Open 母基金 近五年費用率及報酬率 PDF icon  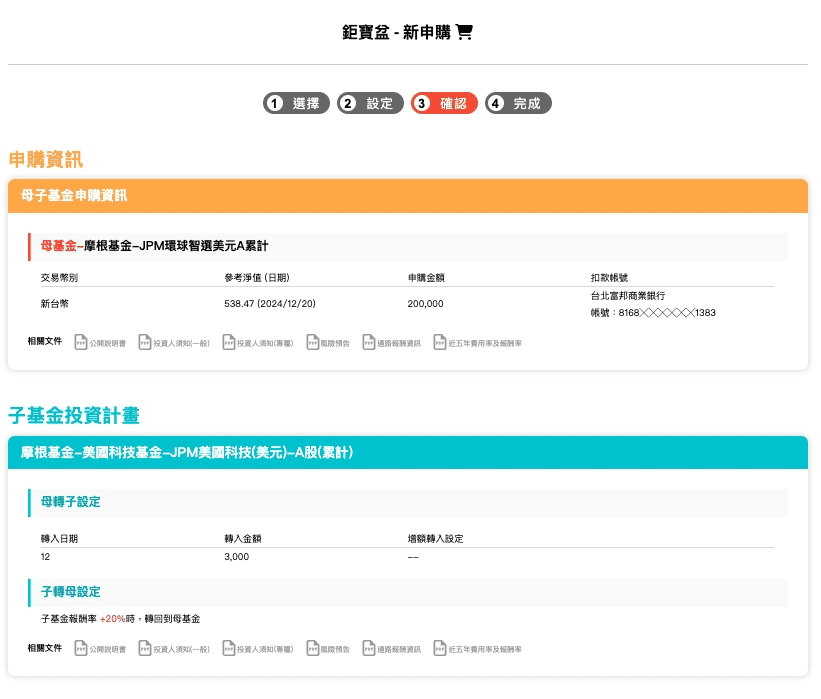(x=440, y=342)
